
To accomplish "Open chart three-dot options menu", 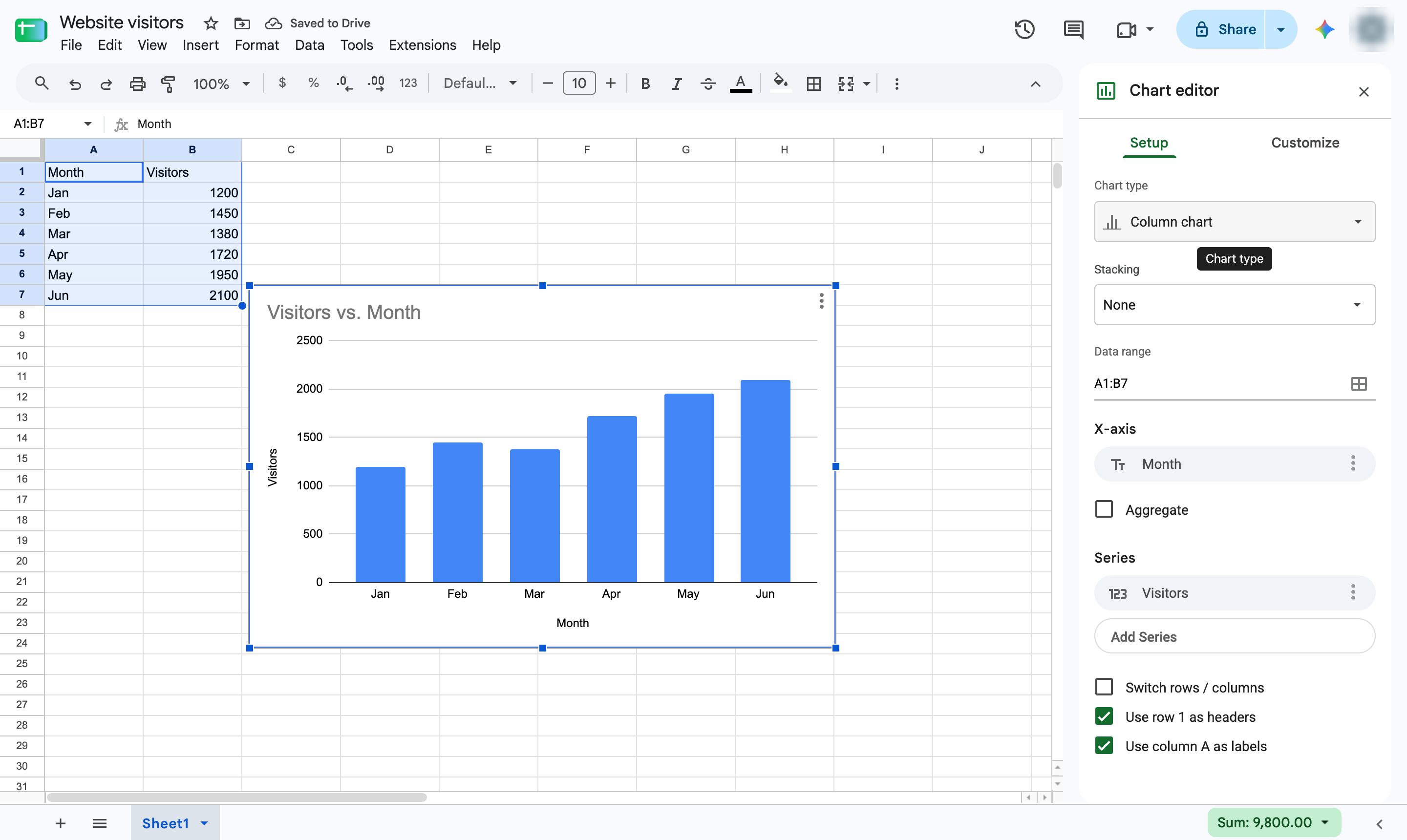I will coord(821,301).
